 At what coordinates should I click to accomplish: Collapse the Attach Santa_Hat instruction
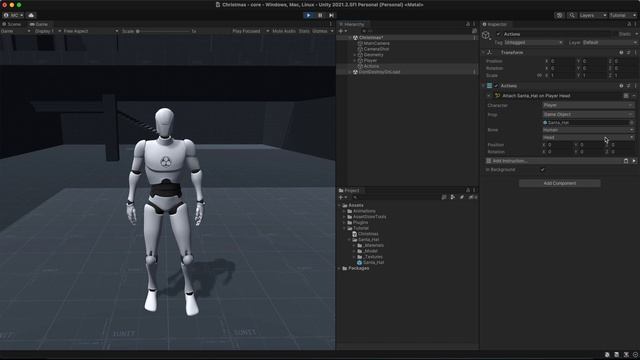click(x=489, y=96)
